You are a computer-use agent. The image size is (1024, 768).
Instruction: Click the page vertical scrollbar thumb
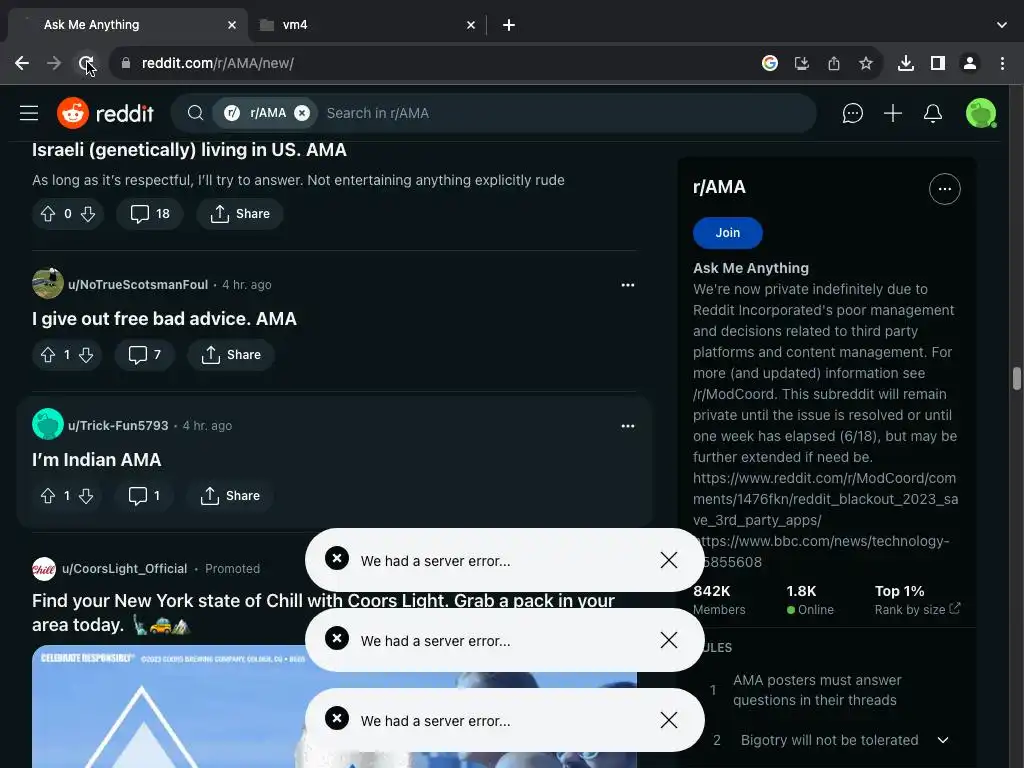click(1017, 379)
